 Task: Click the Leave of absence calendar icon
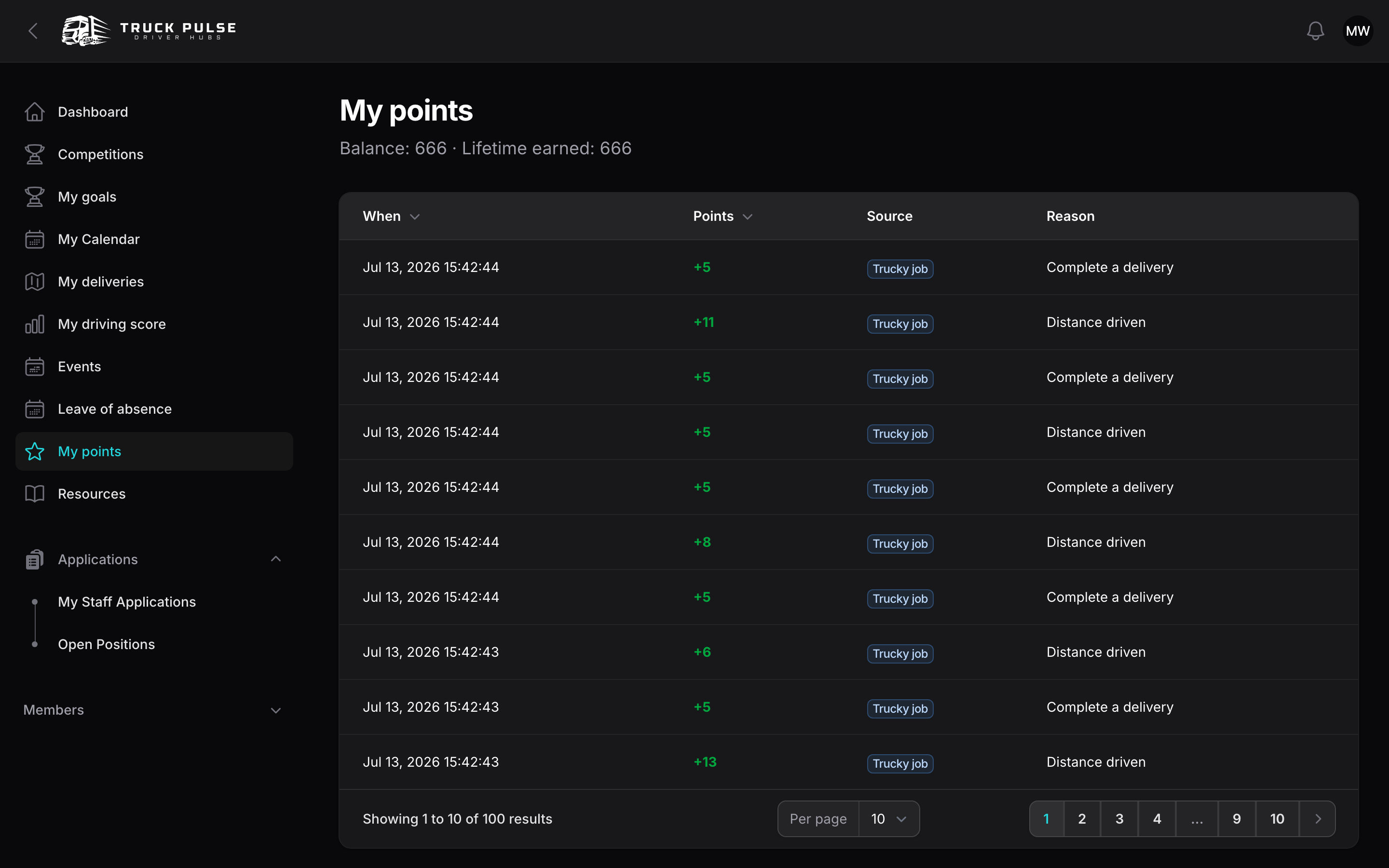coord(34,409)
